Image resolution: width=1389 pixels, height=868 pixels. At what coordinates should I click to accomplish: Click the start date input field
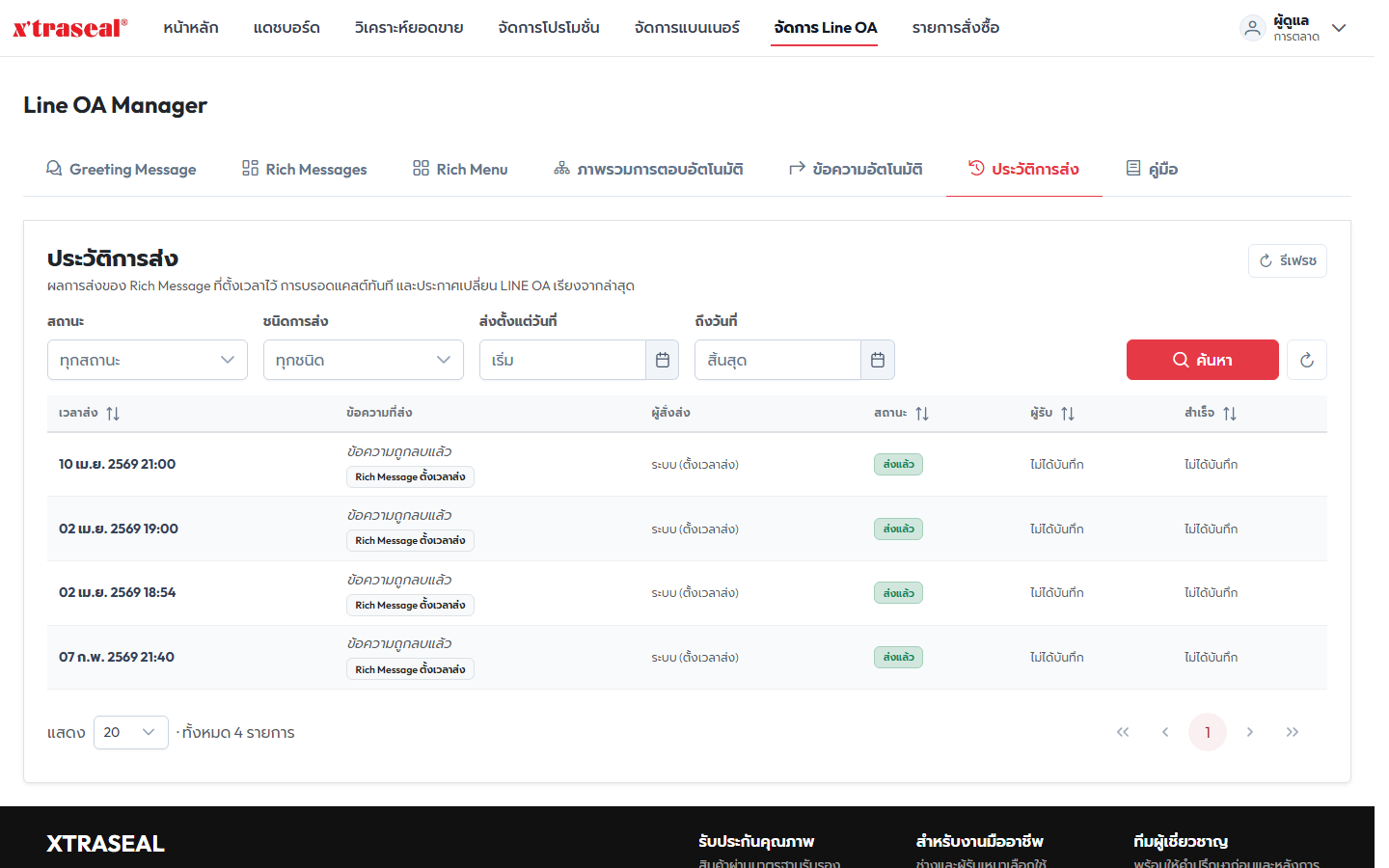point(562,360)
